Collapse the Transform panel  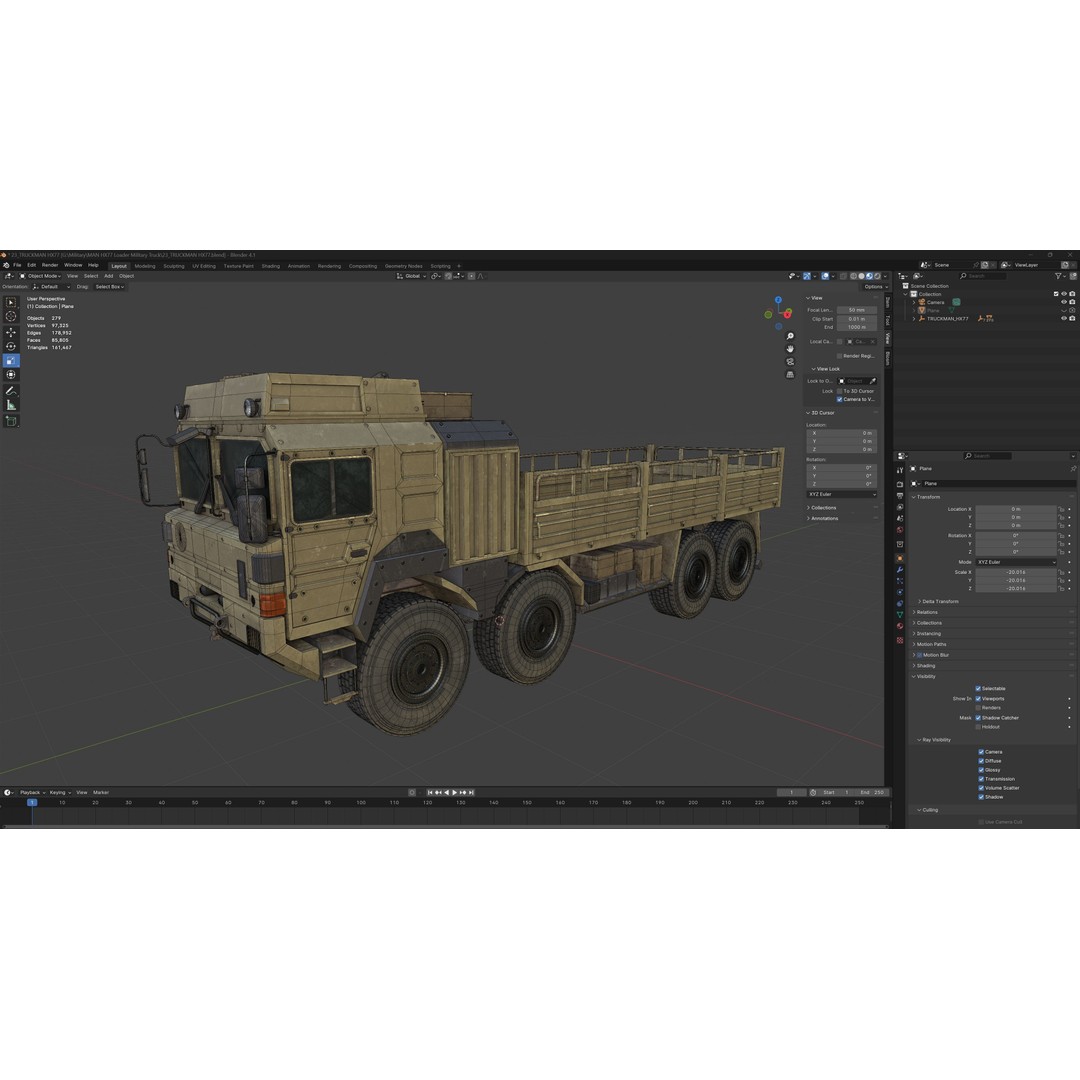pyautogui.click(x=928, y=497)
